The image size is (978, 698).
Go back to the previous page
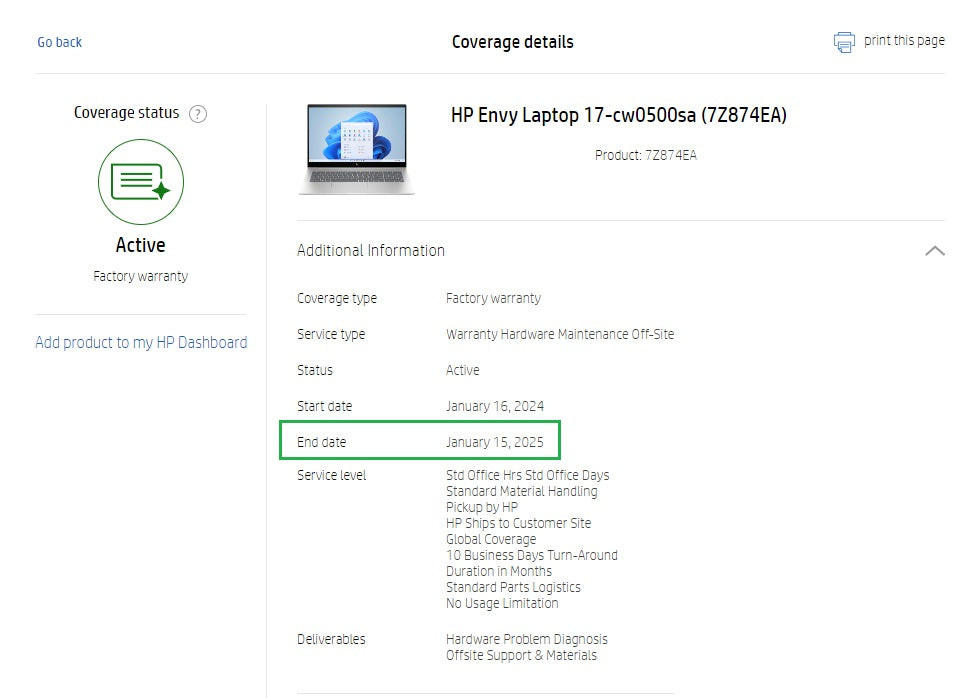coord(60,42)
